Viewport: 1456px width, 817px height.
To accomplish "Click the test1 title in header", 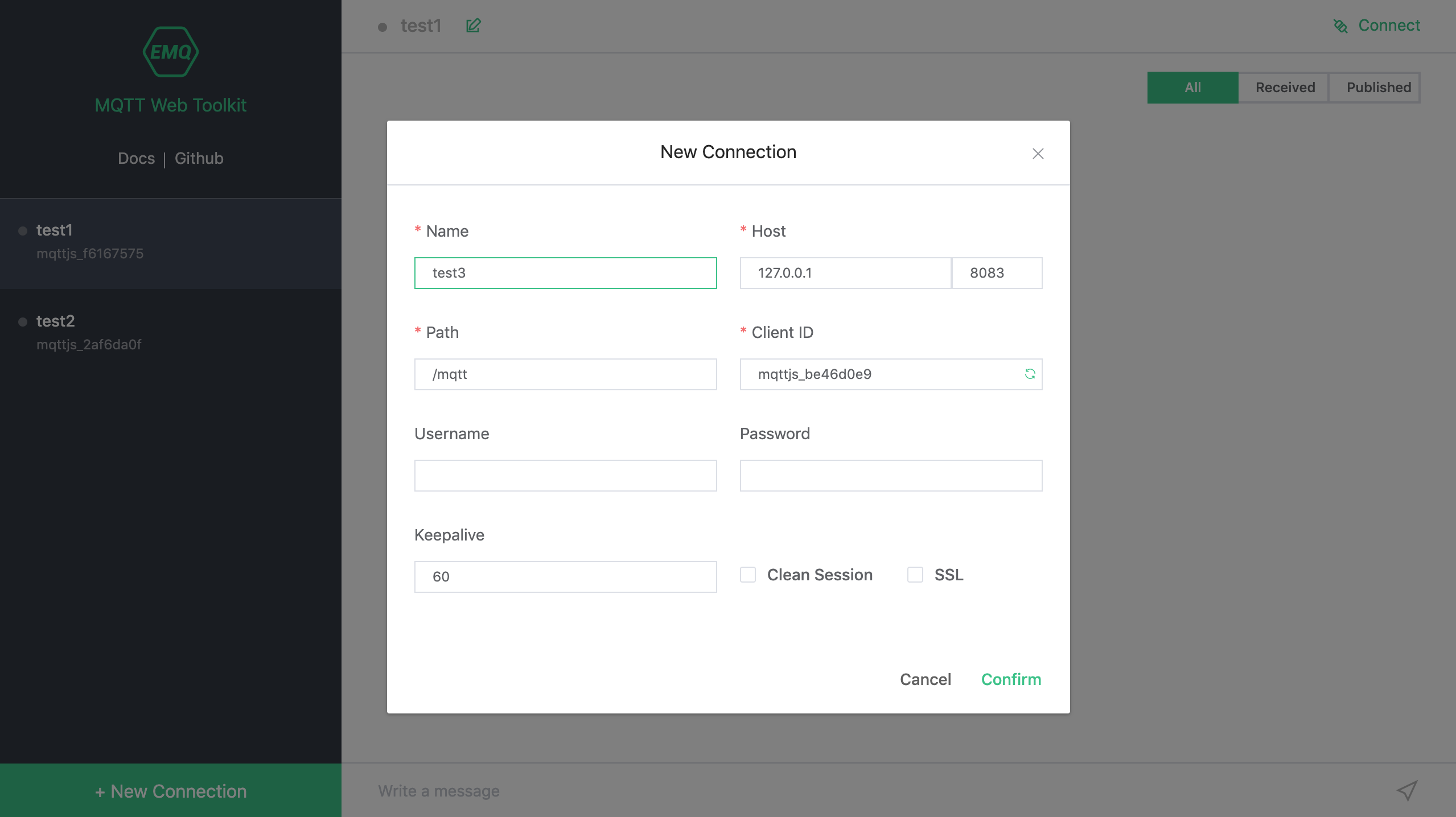I will (x=421, y=26).
